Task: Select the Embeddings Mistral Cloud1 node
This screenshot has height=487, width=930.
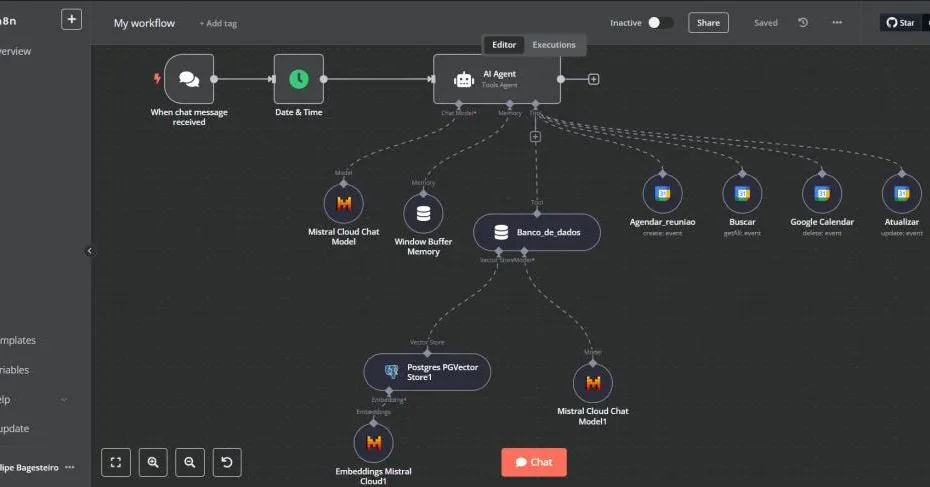Action: [x=373, y=442]
